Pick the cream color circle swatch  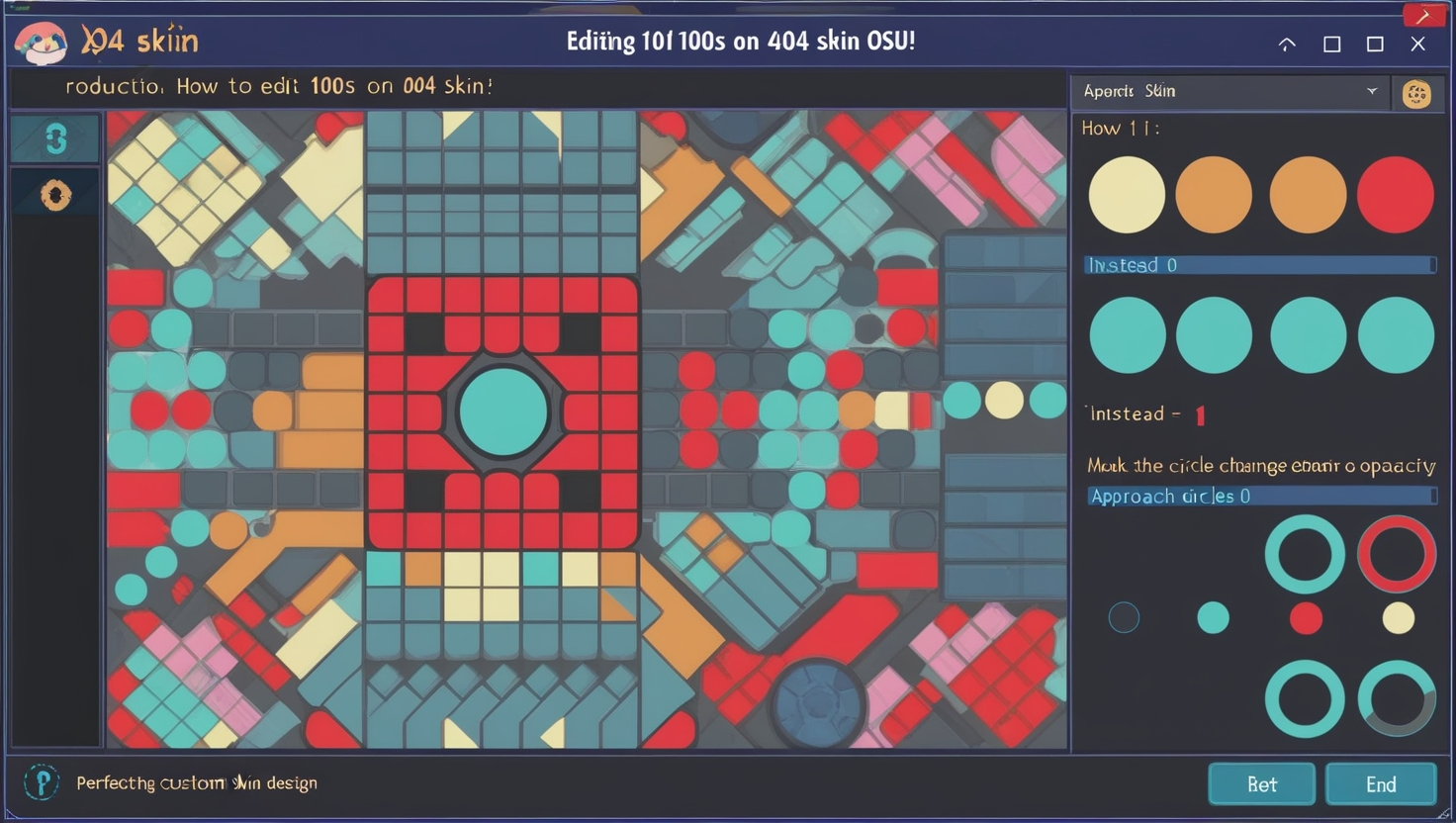pyautogui.click(x=1127, y=195)
